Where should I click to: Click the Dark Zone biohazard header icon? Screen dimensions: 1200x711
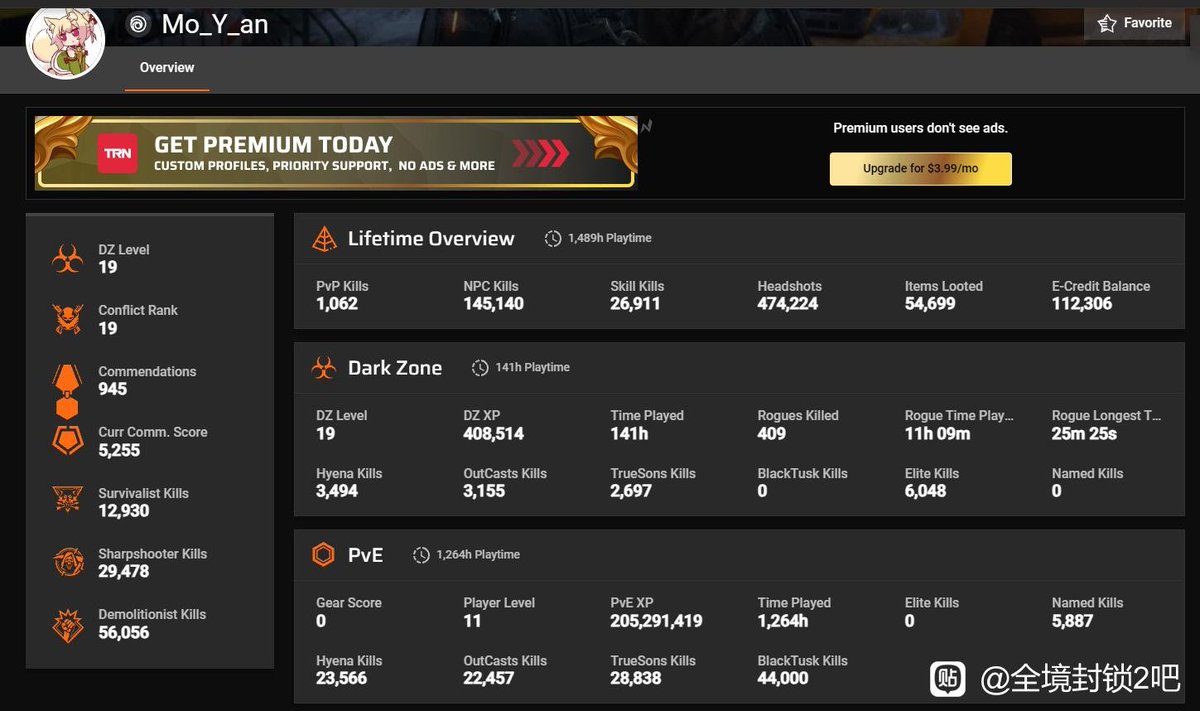tap(324, 368)
